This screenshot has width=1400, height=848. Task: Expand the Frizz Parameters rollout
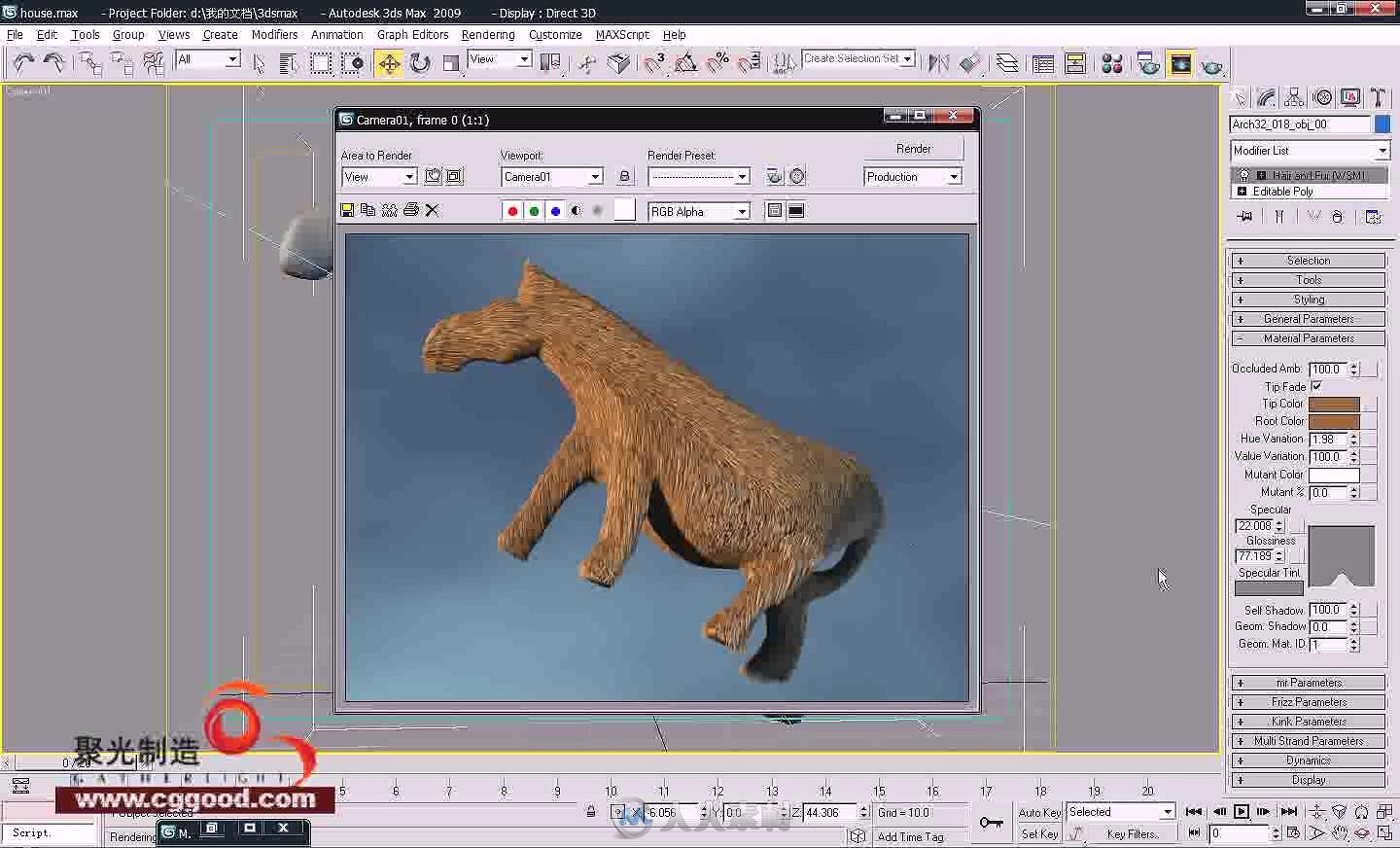point(1309,702)
